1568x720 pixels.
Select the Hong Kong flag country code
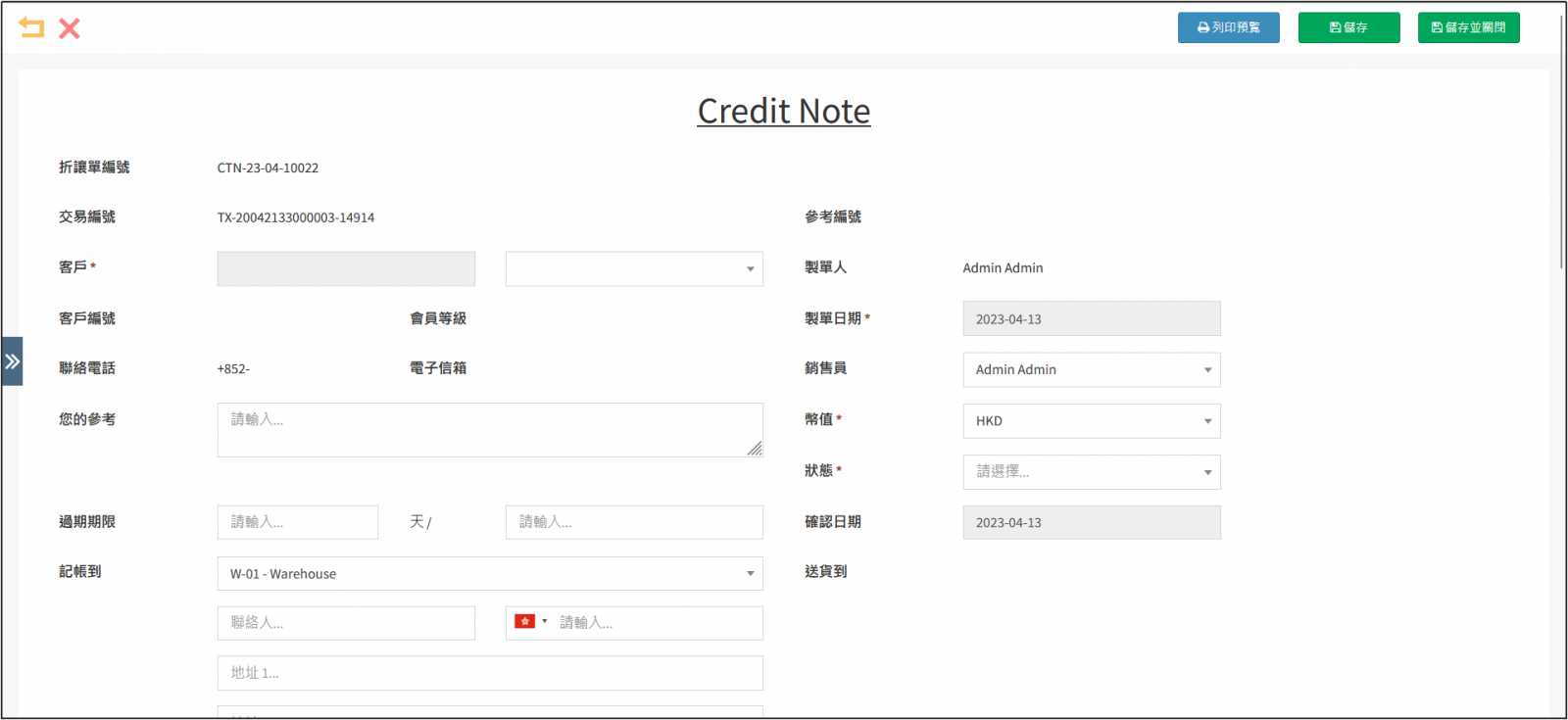(530, 622)
